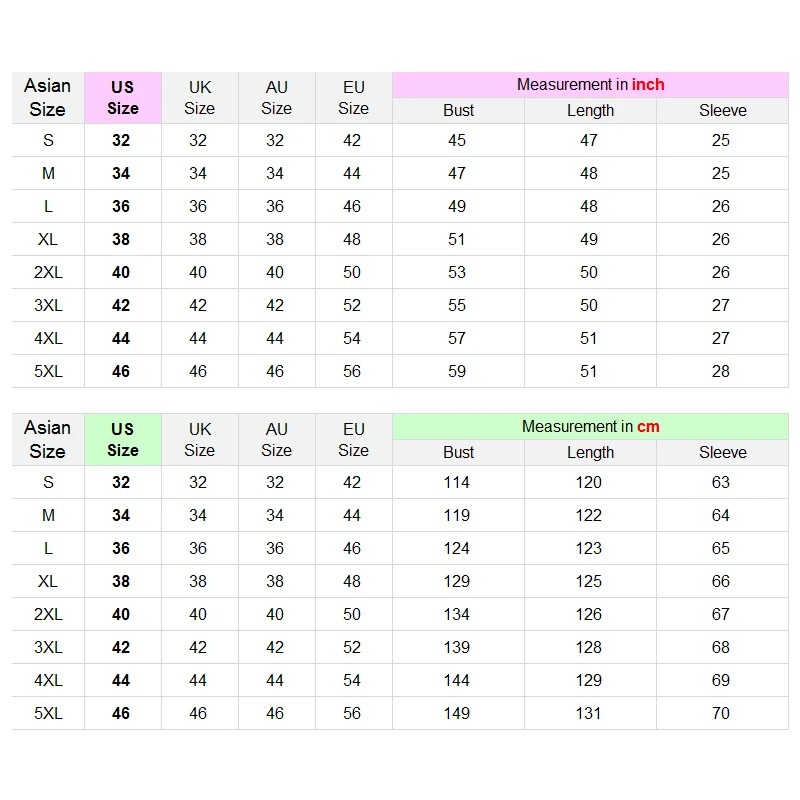The width and height of the screenshot is (800, 800).
Task: Select the Measurement in cm header
Action: (590, 427)
